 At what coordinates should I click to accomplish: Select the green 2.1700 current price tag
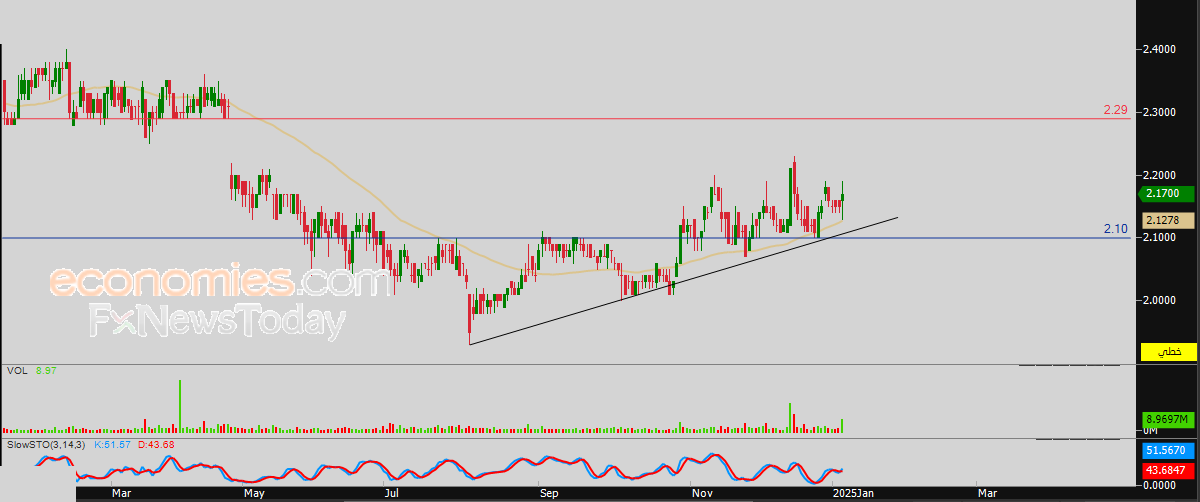[1169, 196]
